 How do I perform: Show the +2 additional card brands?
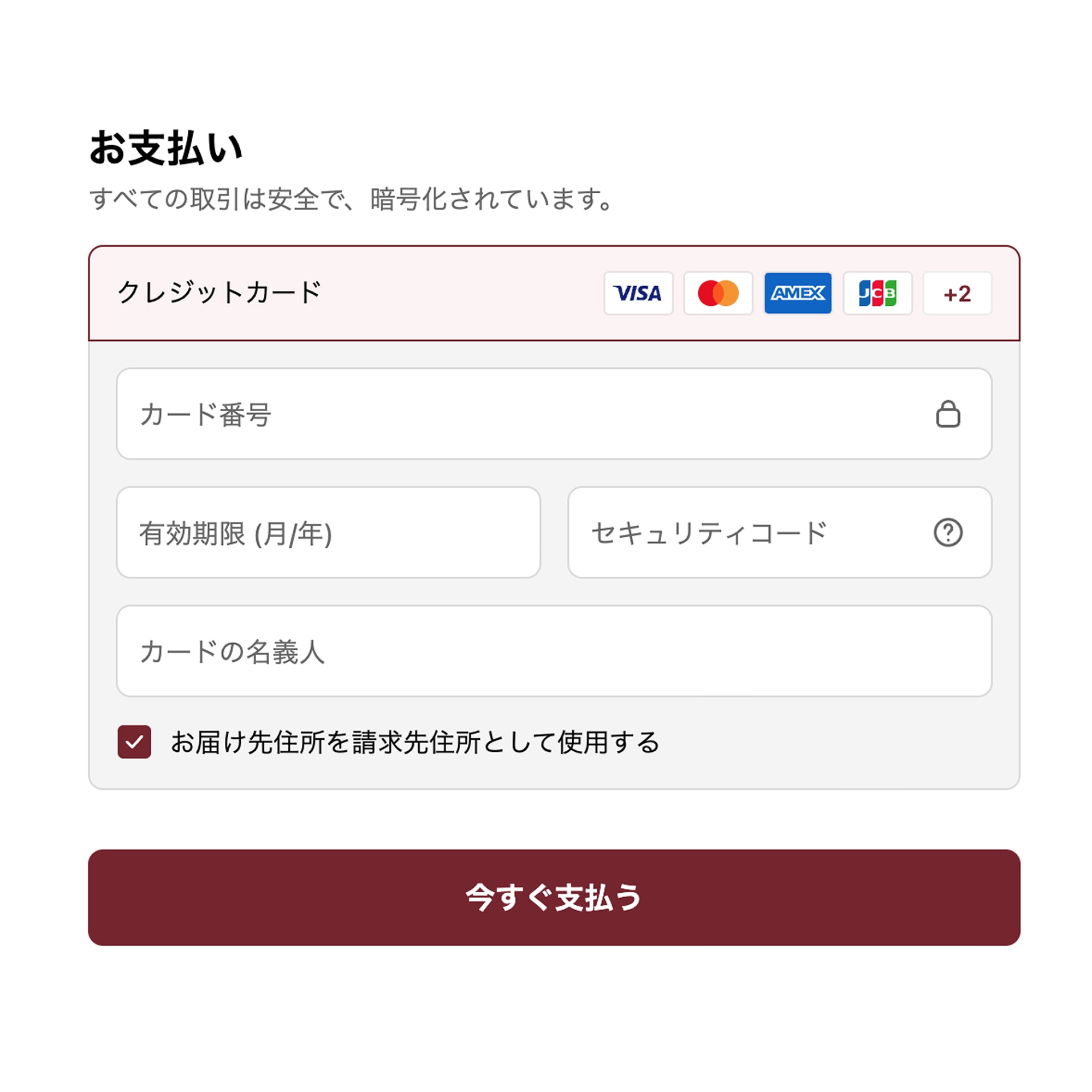tap(957, 293)
